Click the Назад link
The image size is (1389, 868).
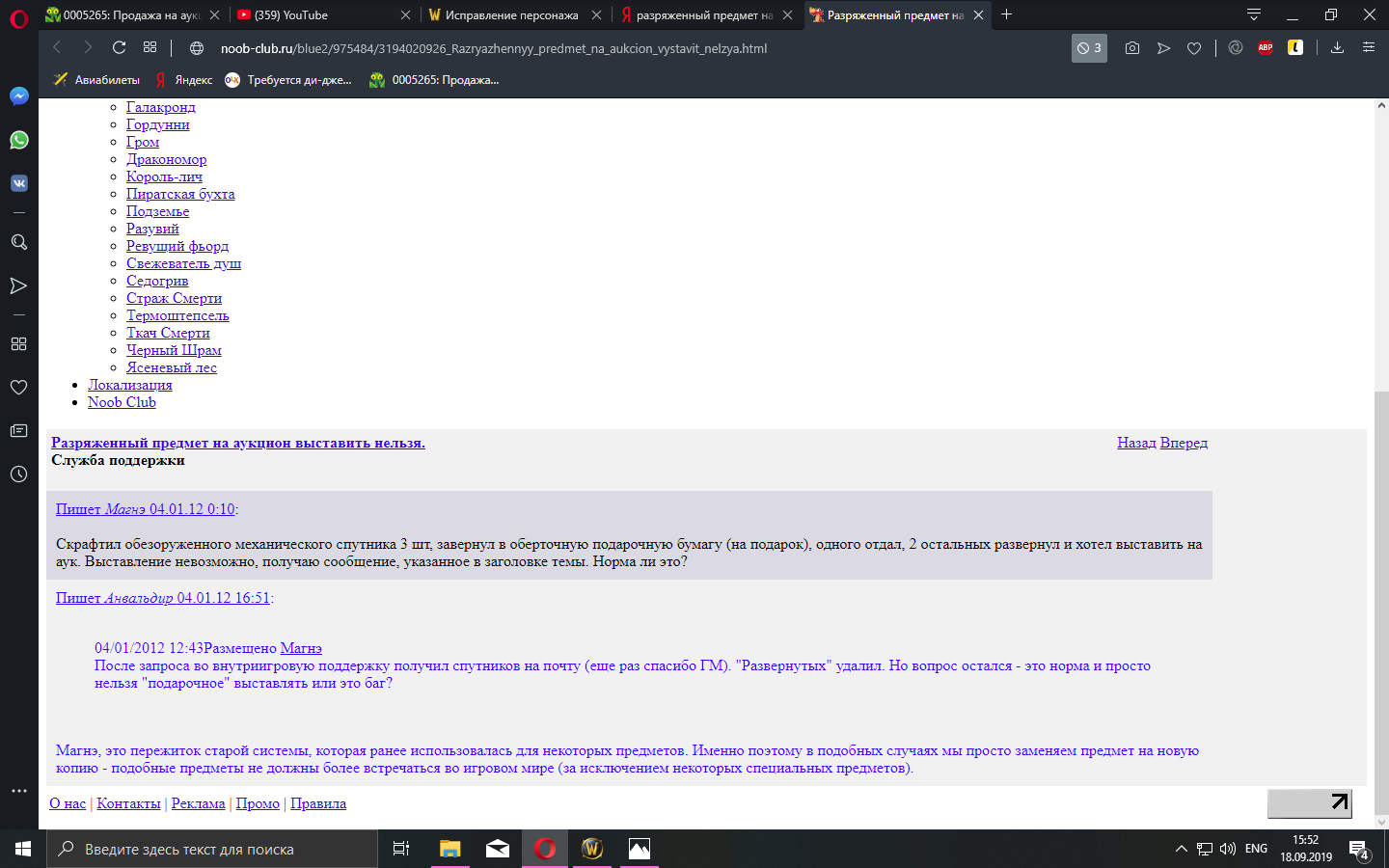pos(1136,443)
